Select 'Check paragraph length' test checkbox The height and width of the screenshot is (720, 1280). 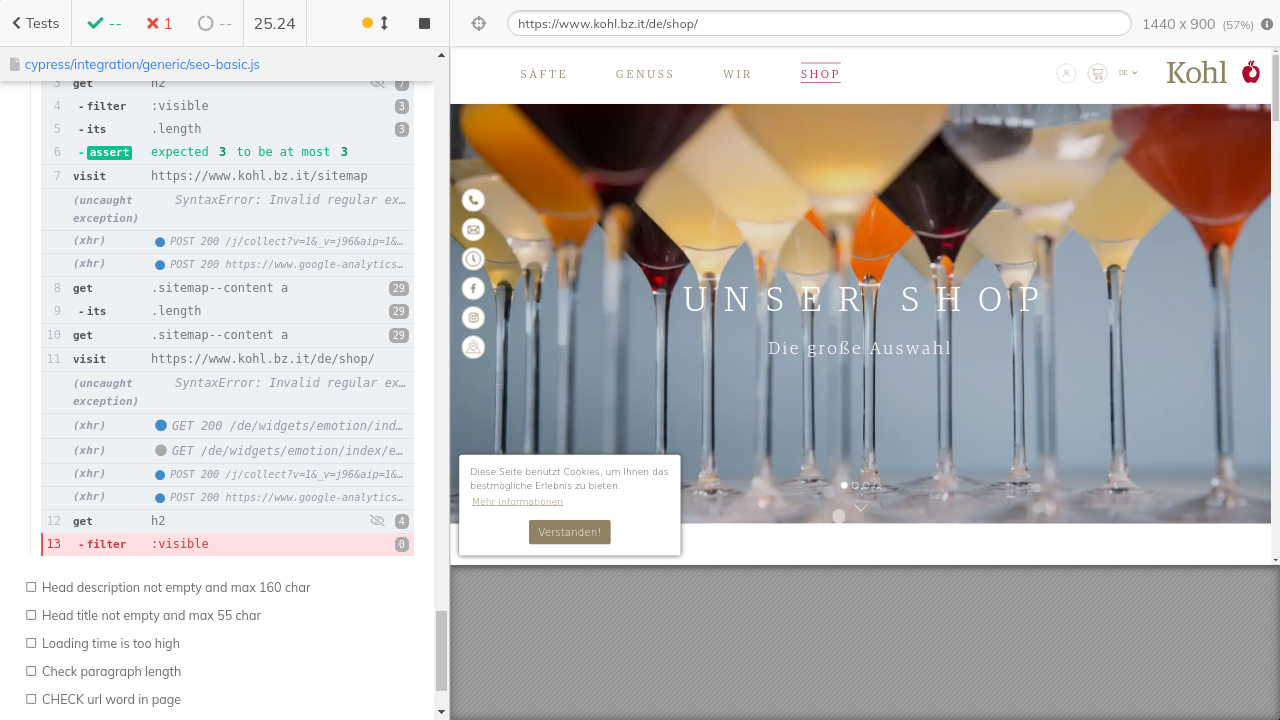click(x=32, y=671)
